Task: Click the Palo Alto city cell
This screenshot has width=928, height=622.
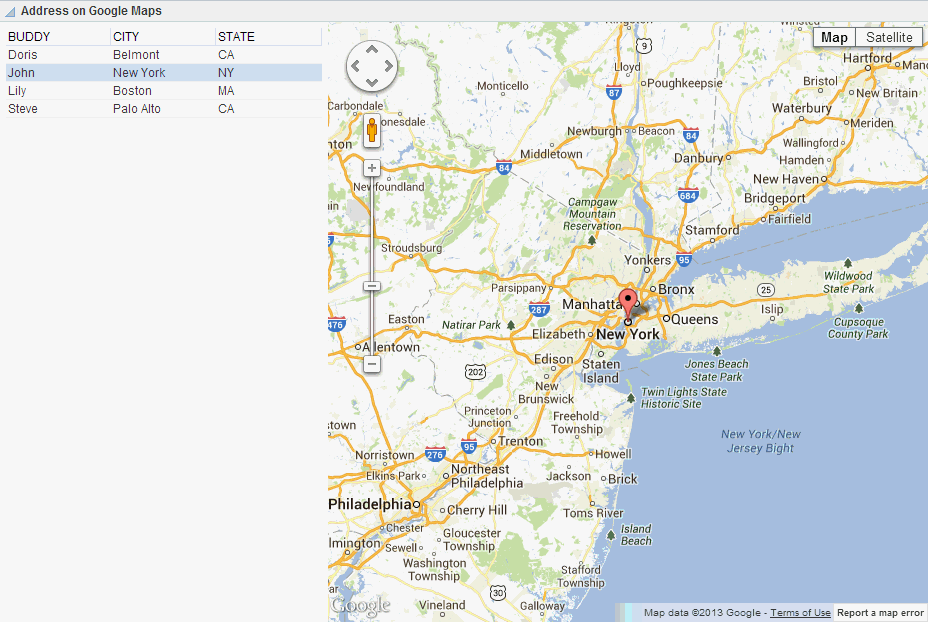Action: tap(137, 109)
